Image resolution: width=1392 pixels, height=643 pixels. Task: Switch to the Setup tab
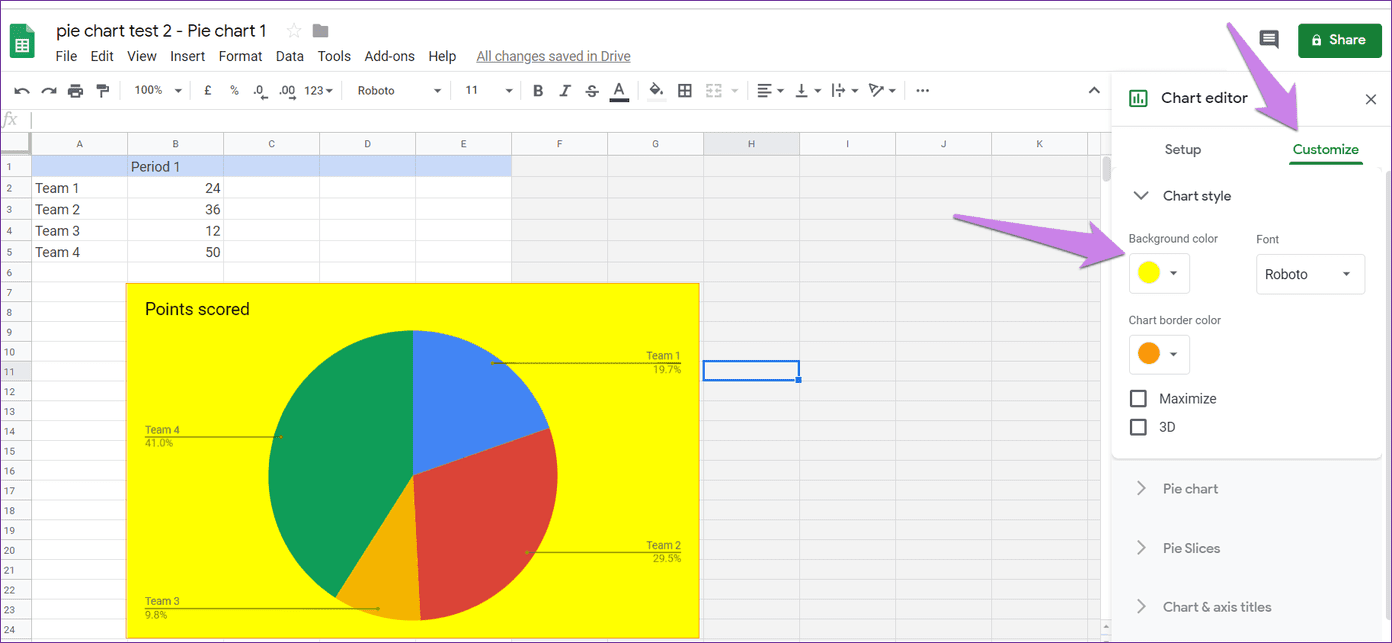pos(1183,150)
